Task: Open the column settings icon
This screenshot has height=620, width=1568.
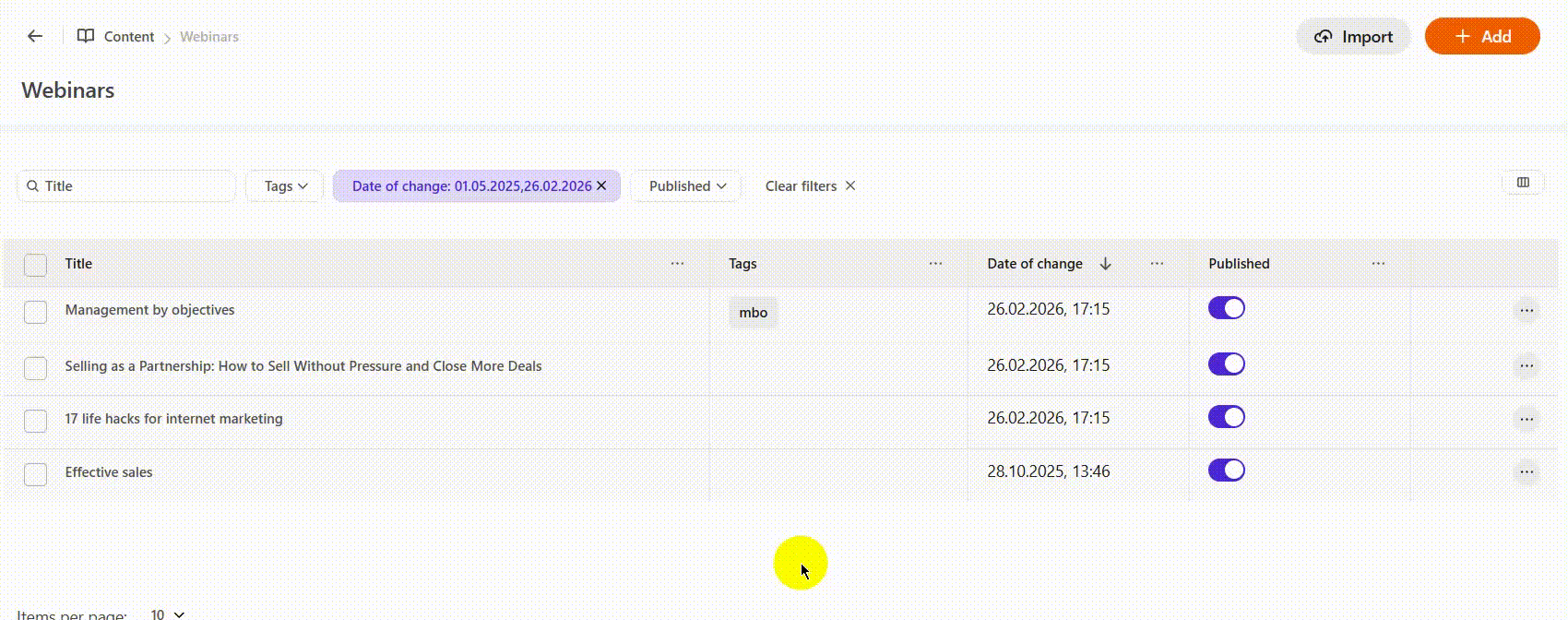Action: (1523, 183)
